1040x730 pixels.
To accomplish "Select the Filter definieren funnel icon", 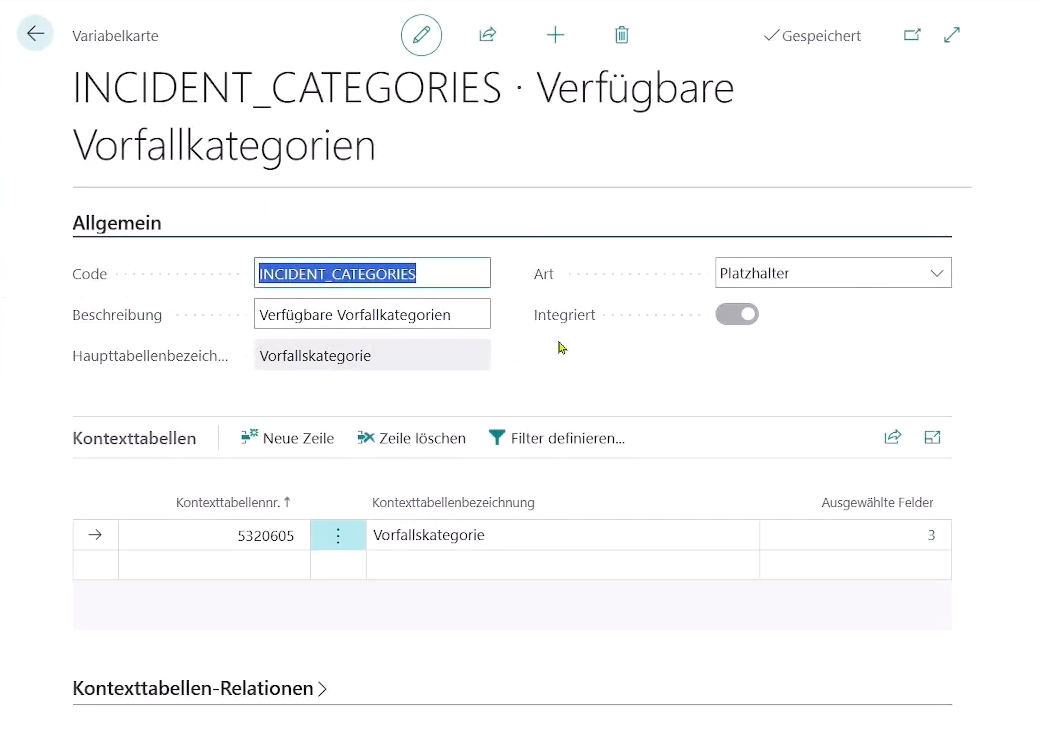I will coord(497,437).
